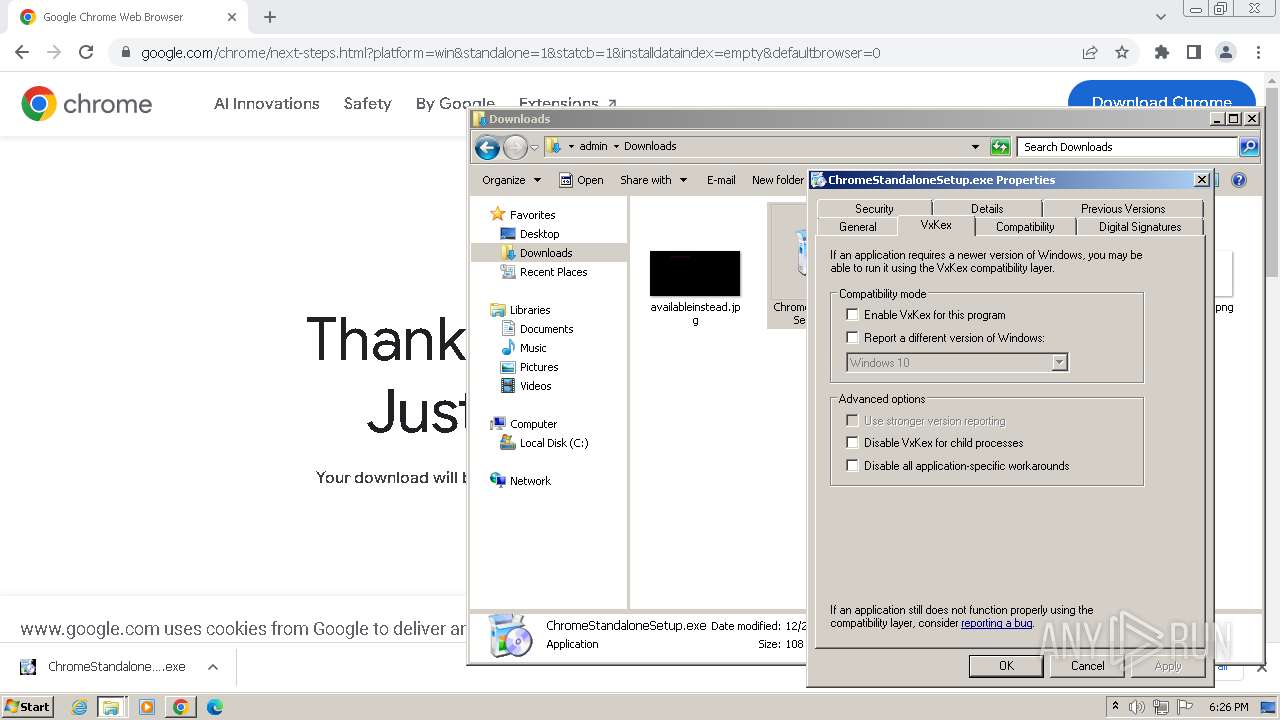Open the Pictures library
This screenshot has width=1280, height=720.
pyautogui.click(x=539, y=367)
